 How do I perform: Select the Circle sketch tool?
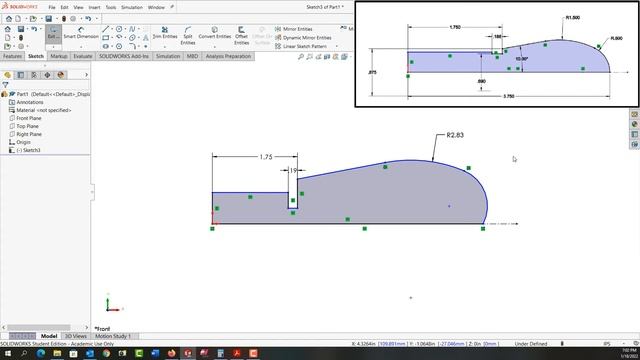tap(119, 29)
